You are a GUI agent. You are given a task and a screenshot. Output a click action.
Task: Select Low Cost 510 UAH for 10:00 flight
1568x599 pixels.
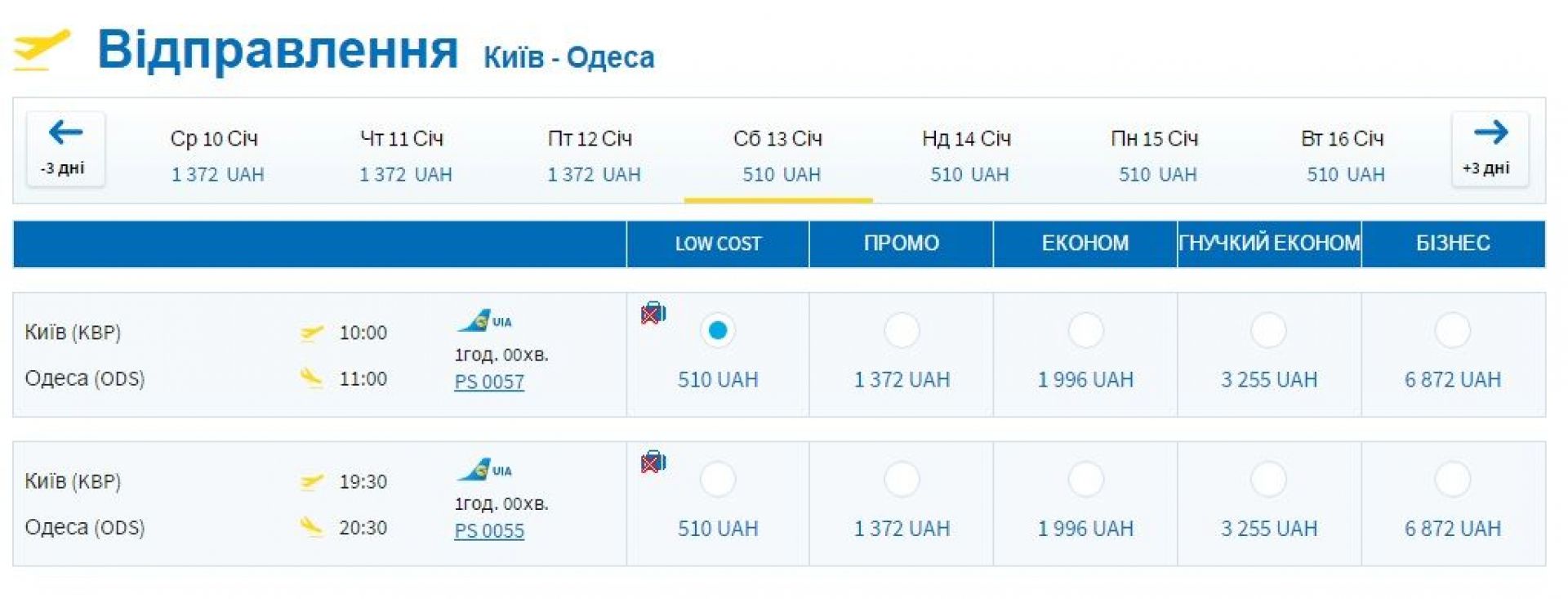point(718,331)
